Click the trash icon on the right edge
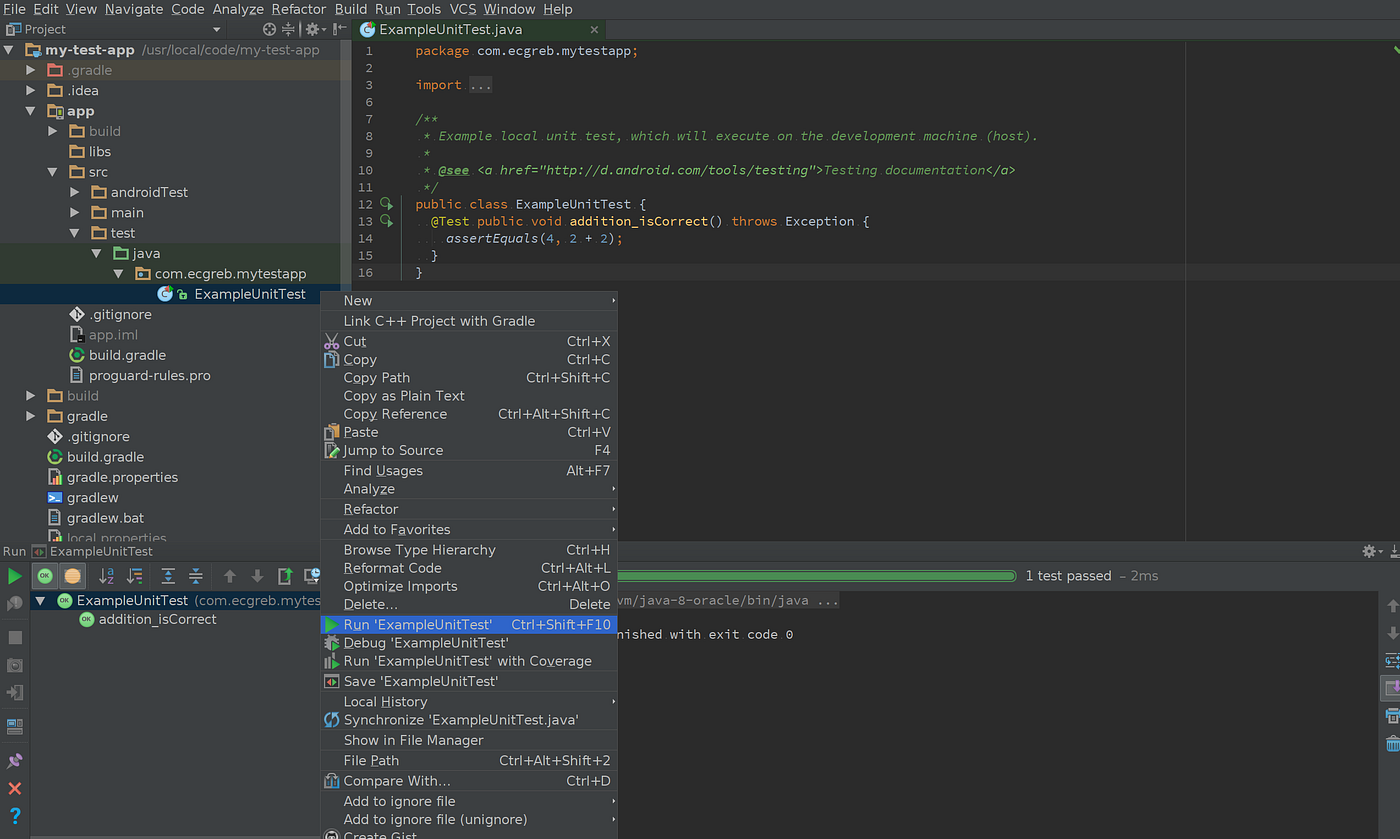Image resolution: width=1400 pixels, height=839 pixels. coord(1393,743)
